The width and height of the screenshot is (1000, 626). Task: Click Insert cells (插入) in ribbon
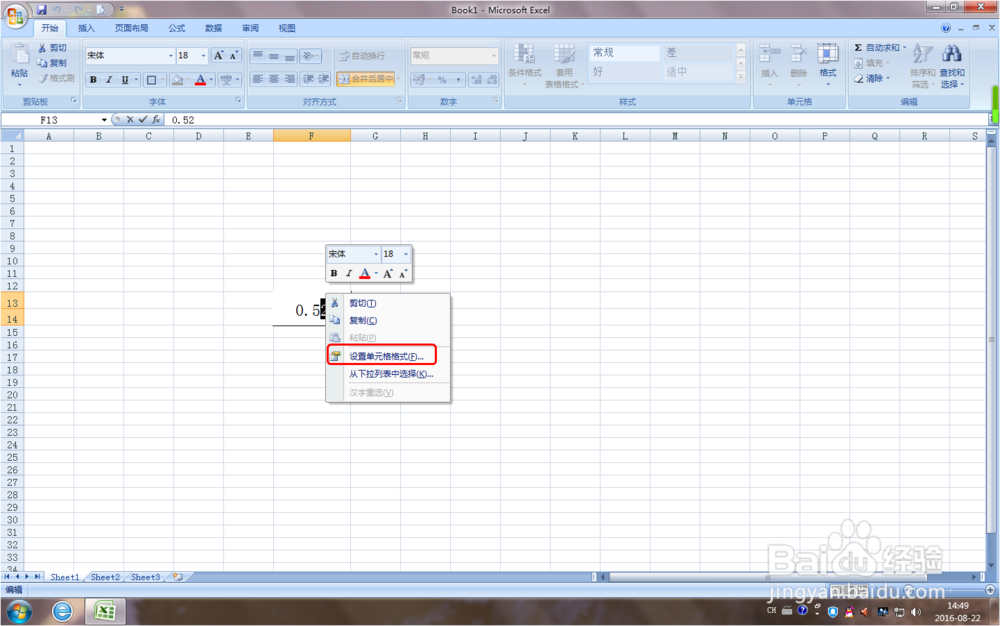coord(769,65)
